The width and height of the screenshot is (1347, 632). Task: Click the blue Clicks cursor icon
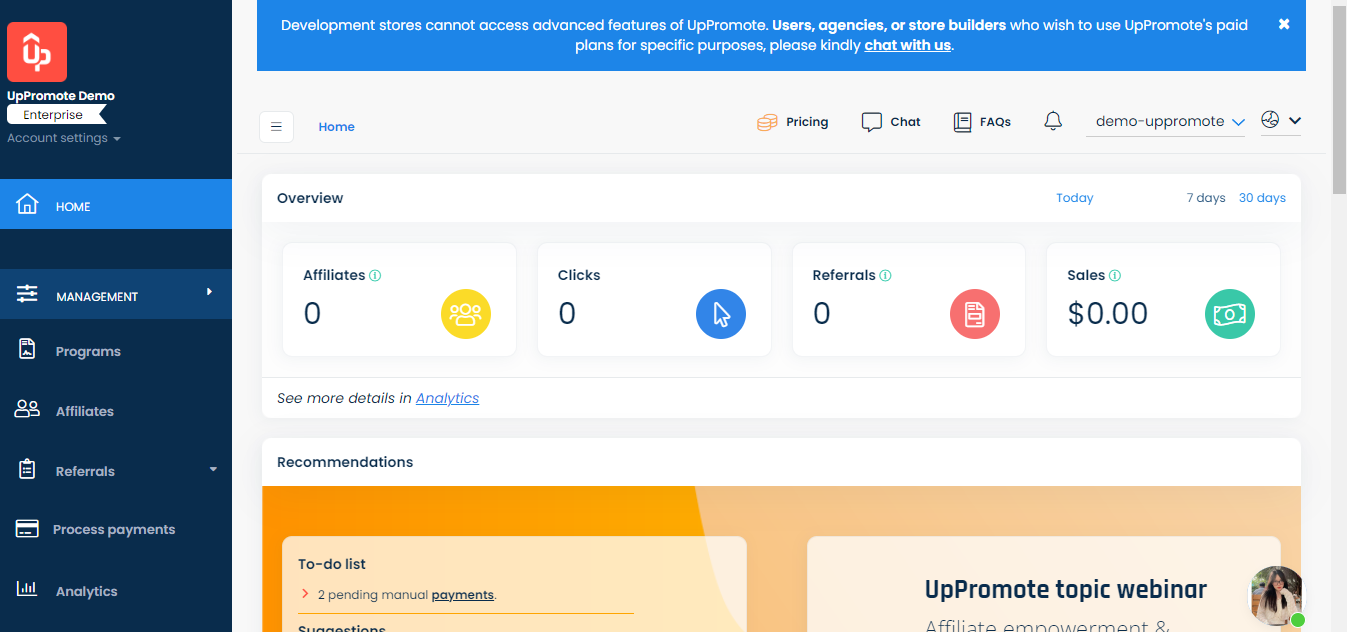tap(721, 314)
